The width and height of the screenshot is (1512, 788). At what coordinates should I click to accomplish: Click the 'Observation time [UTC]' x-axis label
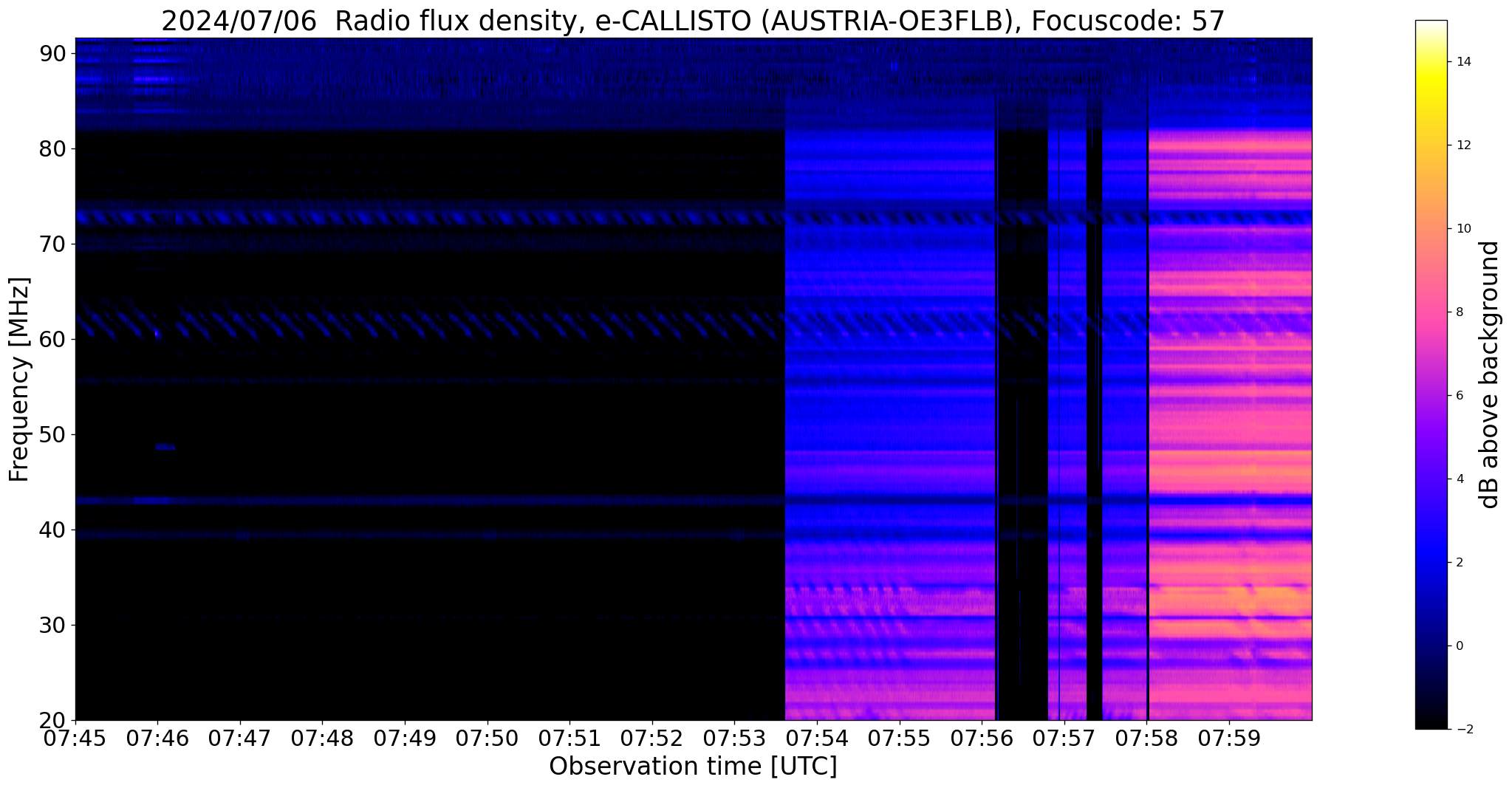[x=693, y=767]
